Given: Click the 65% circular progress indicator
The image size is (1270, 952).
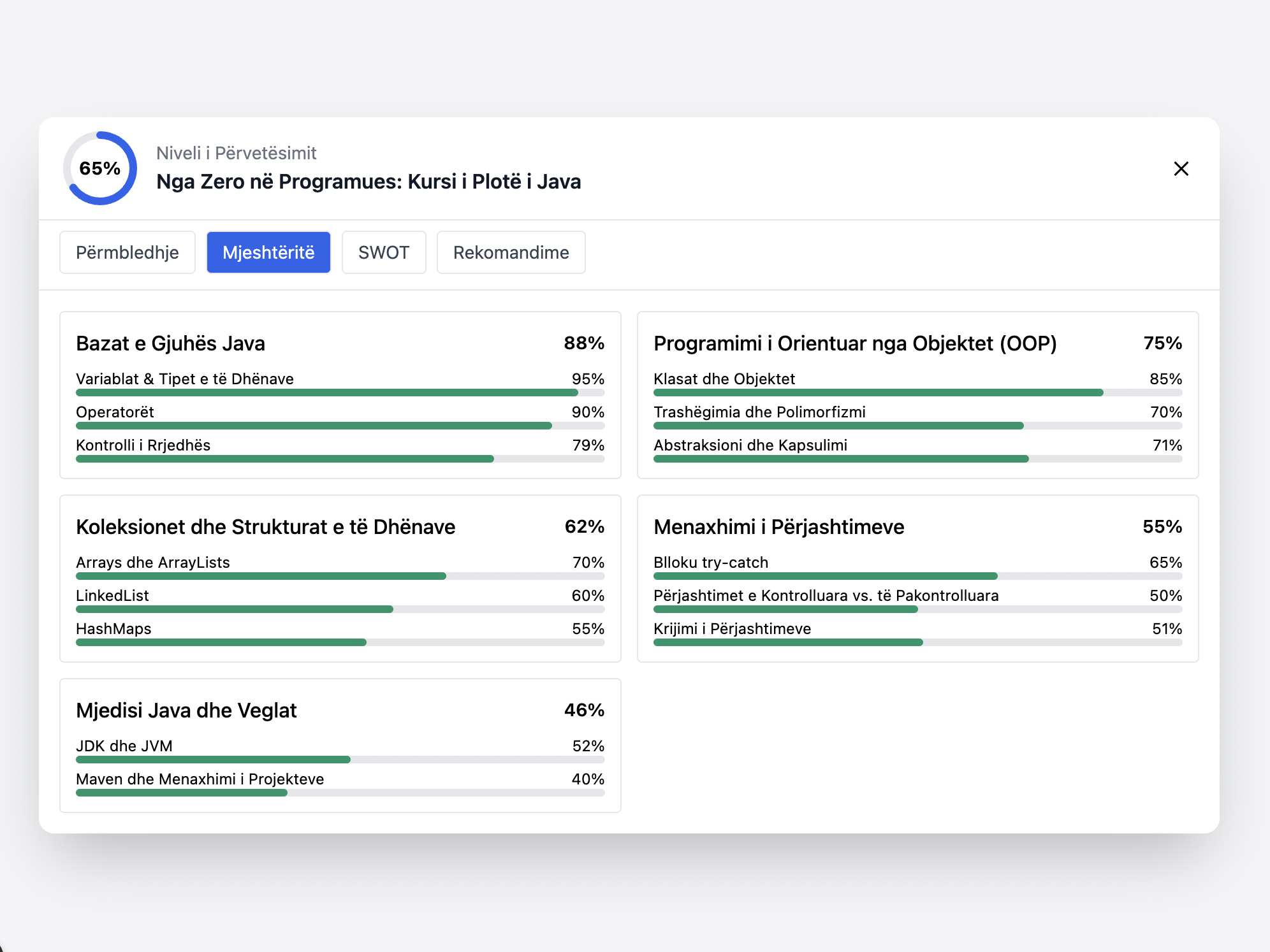Looking at the screenshot, I should tap(100, 168).
